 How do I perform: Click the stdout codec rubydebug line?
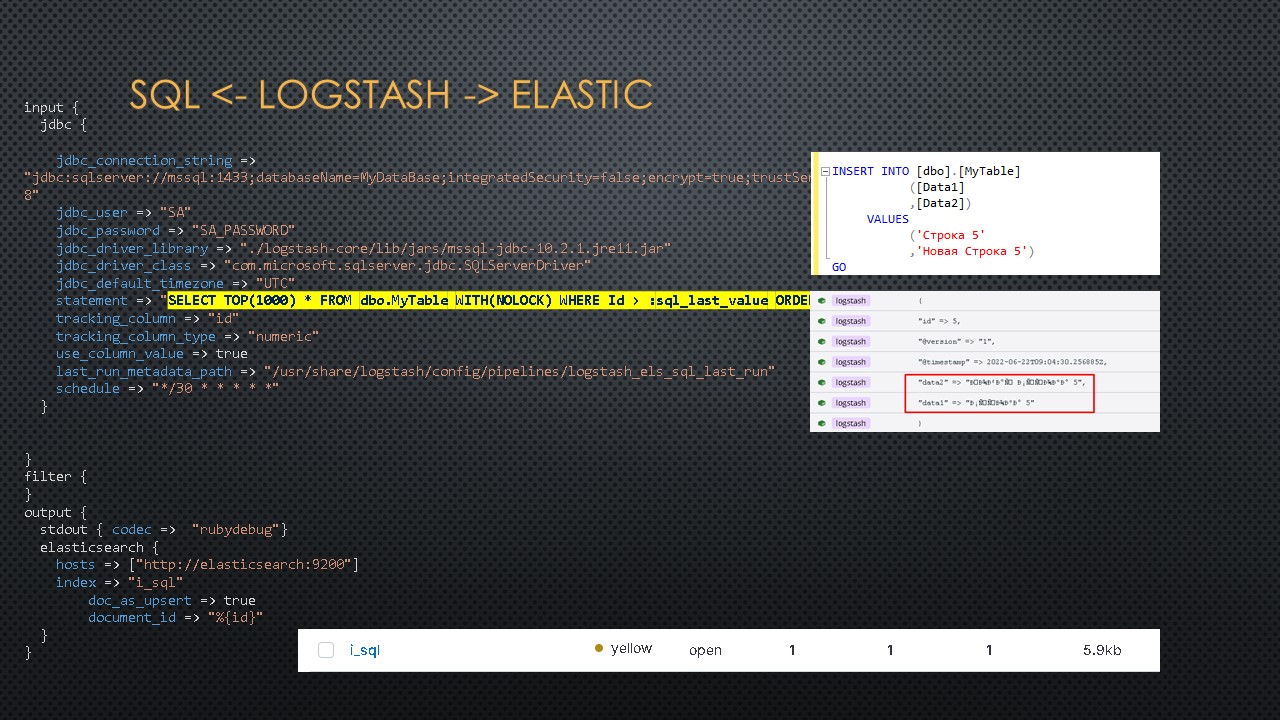pyautogui.click(x=164, y=529)
